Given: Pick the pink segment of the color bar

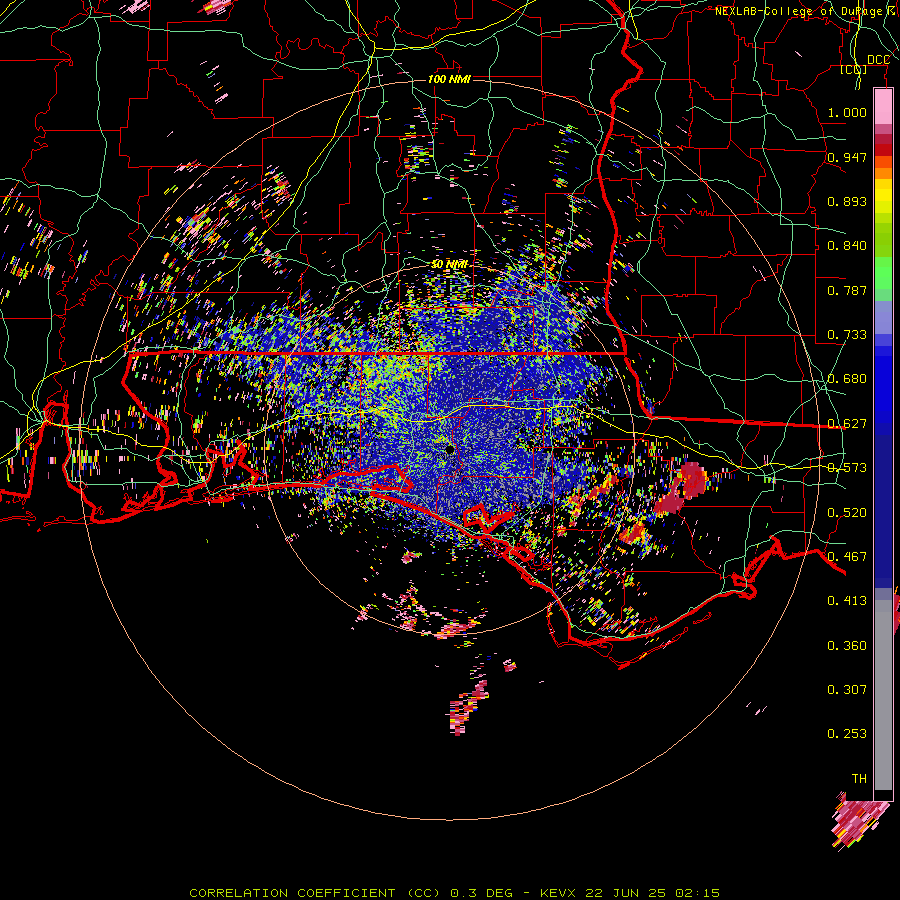Looking at the screenshot, I should pyautogui.click(x=883, y=107).
